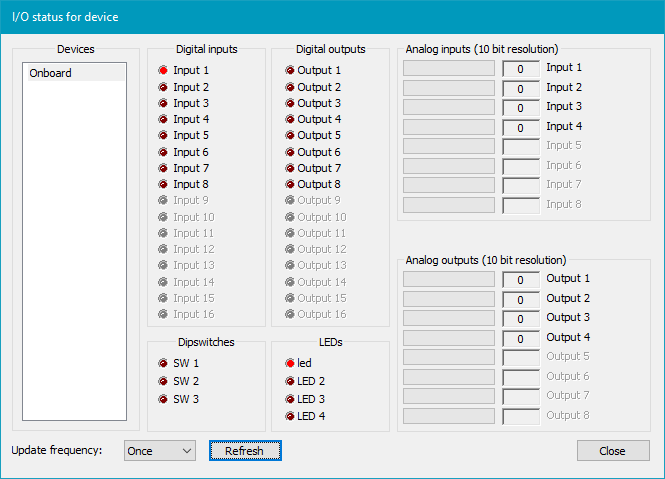The image size is (665, 479).
Task: Toggle dipswitch SW 3
Action: click(164, 400)
